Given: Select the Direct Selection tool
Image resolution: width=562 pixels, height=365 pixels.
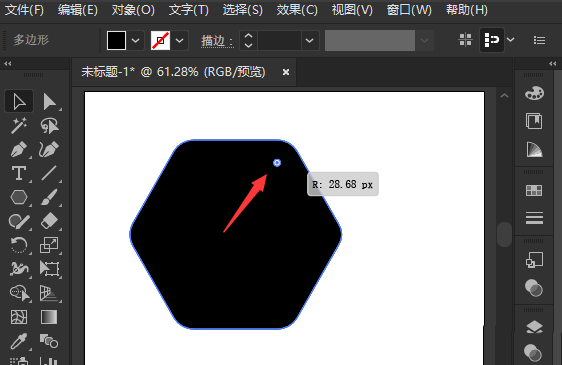Looking at the screenshot, I should coord(49,101).
